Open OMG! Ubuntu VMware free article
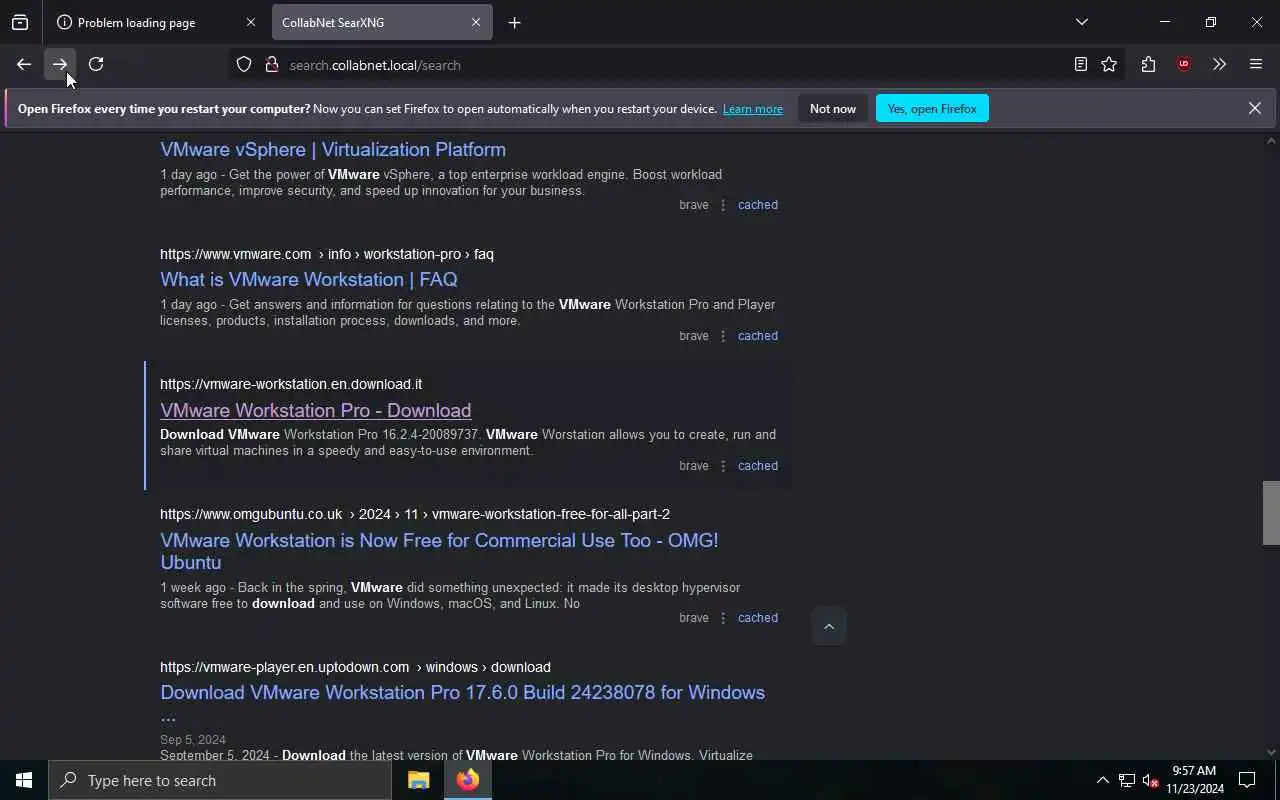The width and height of the screenshot is (1280, 800). (x=439, y=551)
